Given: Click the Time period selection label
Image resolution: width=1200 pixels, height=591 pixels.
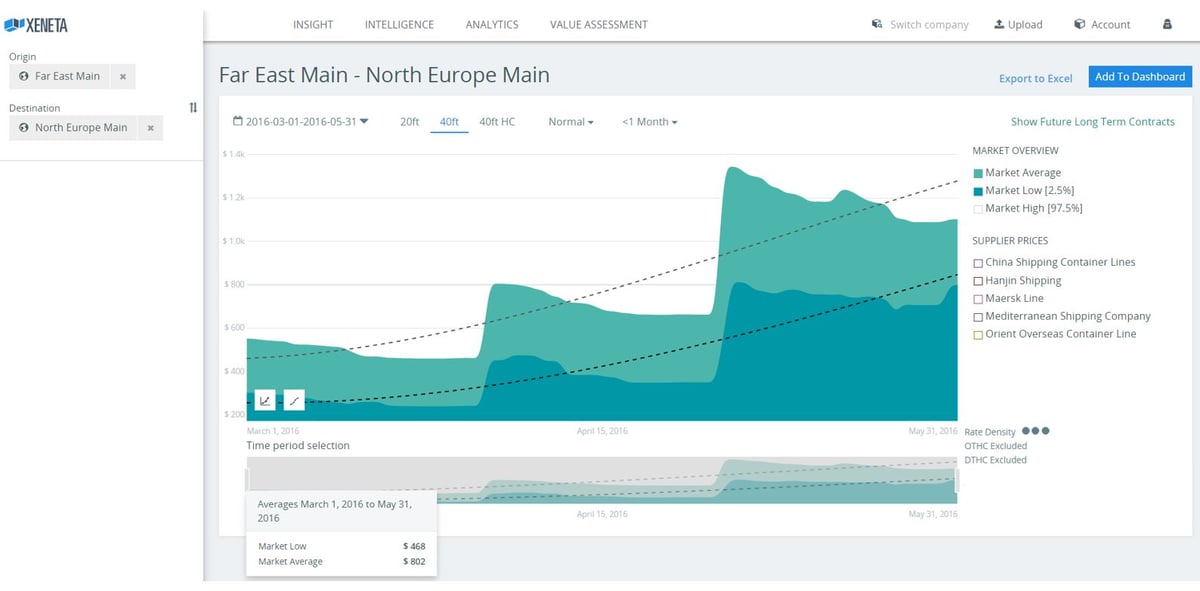Looking at the screenshot, I should (298, 446).
